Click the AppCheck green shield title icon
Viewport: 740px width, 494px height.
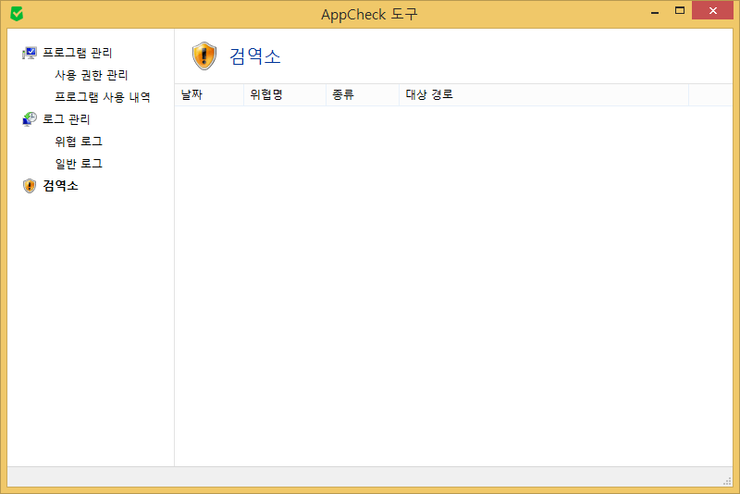(x=17, y=14)
